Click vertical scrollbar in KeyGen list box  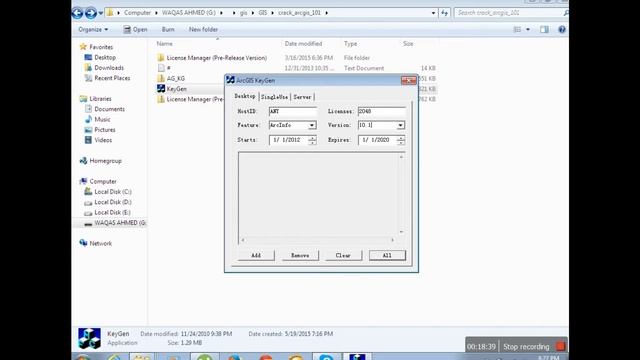click(401, 194)
